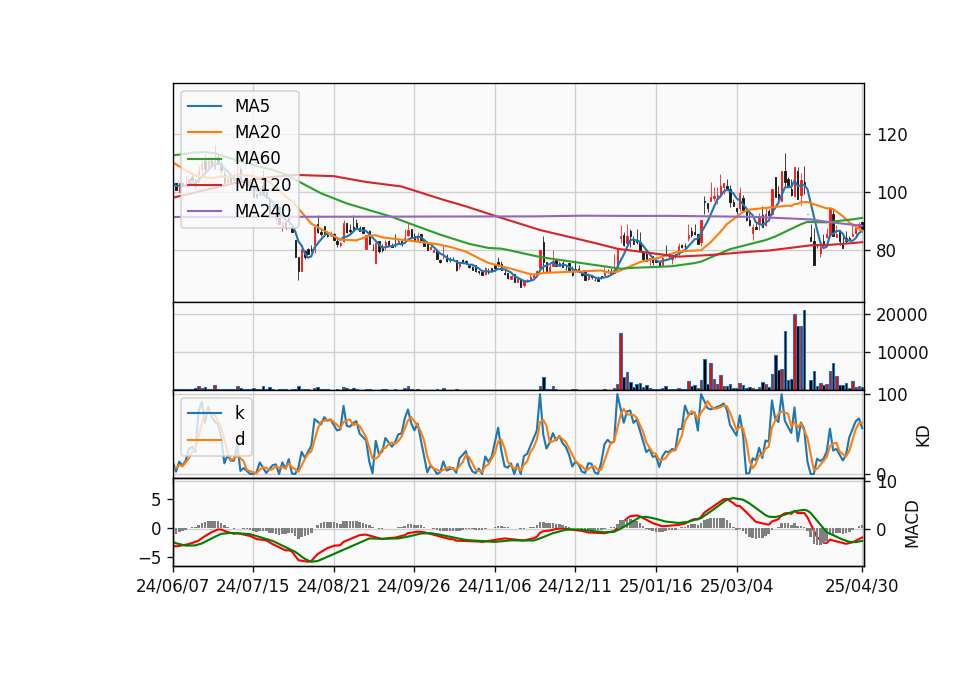Click the MACD axis title
The width and height of the screenshot is (960, 690).
pyautogui.click(x=912, y=524)
